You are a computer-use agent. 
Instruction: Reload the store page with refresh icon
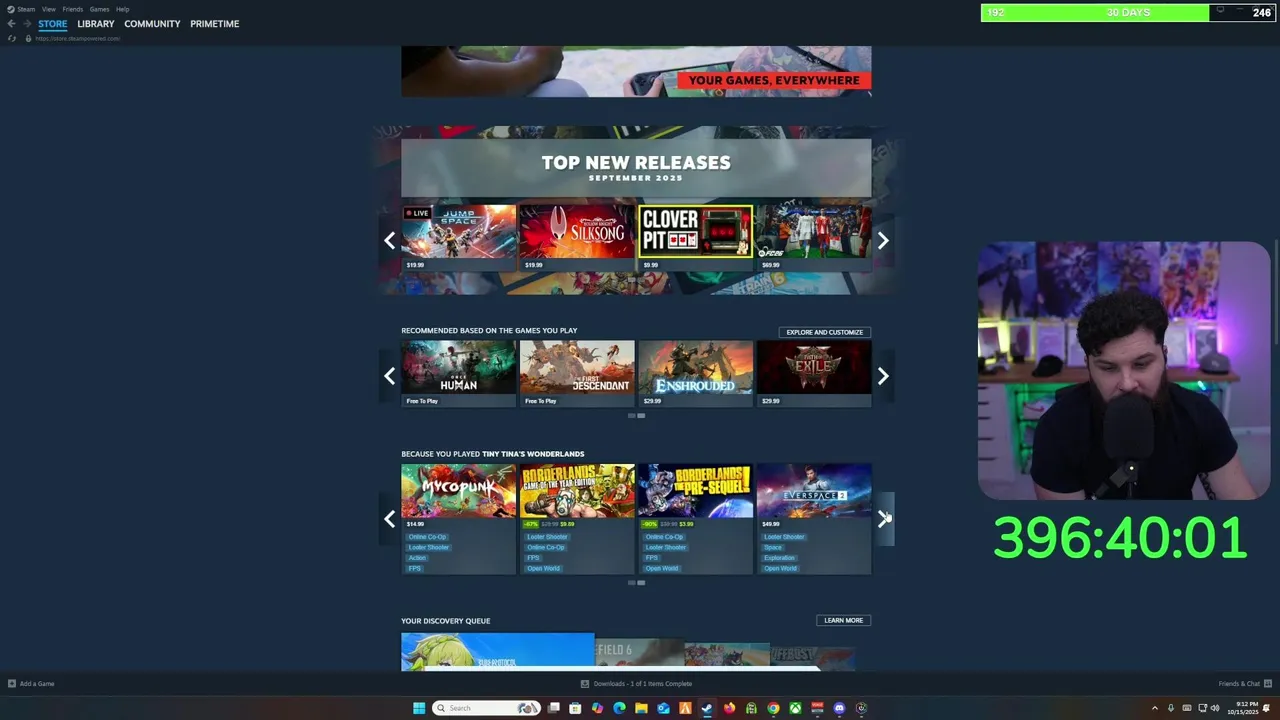pyautogui.click(x=12, y=38)
